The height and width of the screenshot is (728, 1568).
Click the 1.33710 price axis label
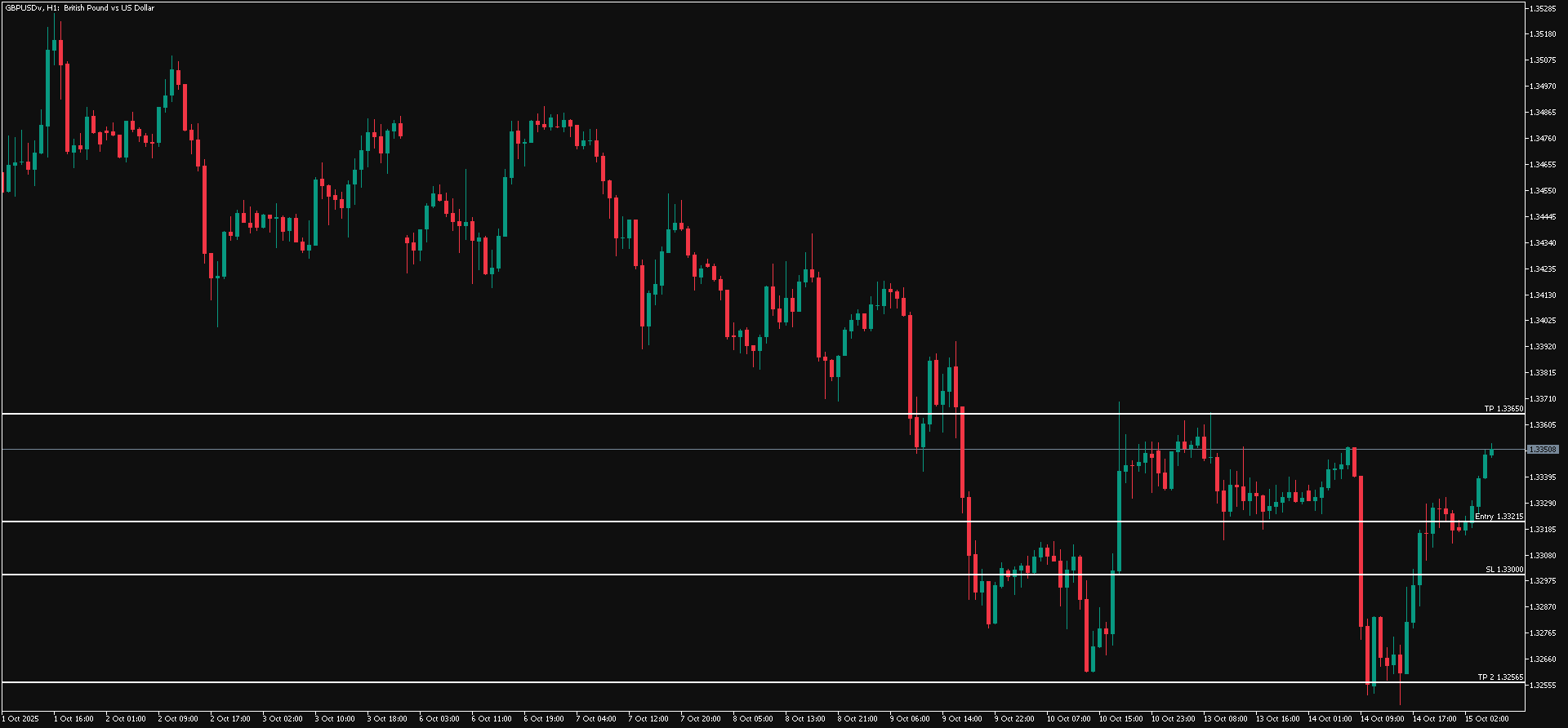point(1543,399)
